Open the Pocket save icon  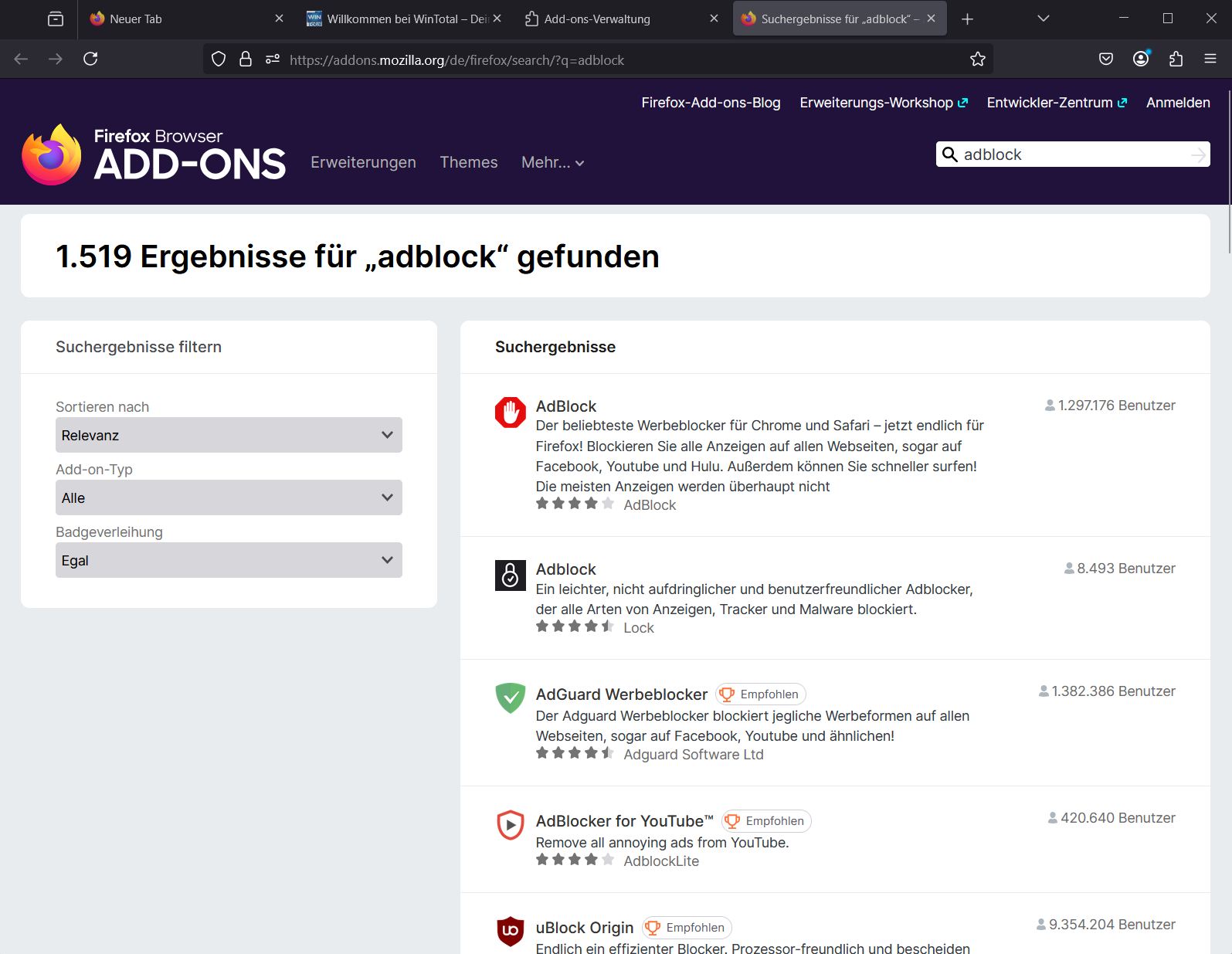1105,59
